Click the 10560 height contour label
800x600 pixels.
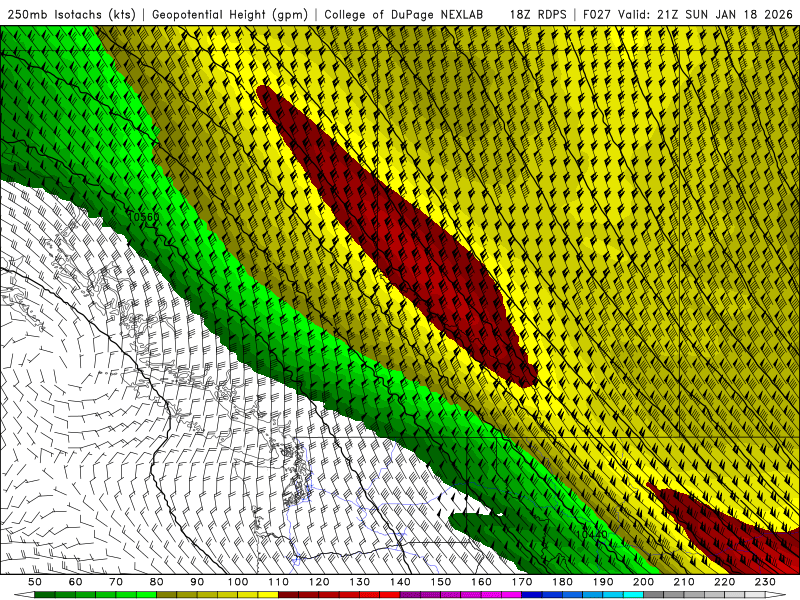pos(144,217)
